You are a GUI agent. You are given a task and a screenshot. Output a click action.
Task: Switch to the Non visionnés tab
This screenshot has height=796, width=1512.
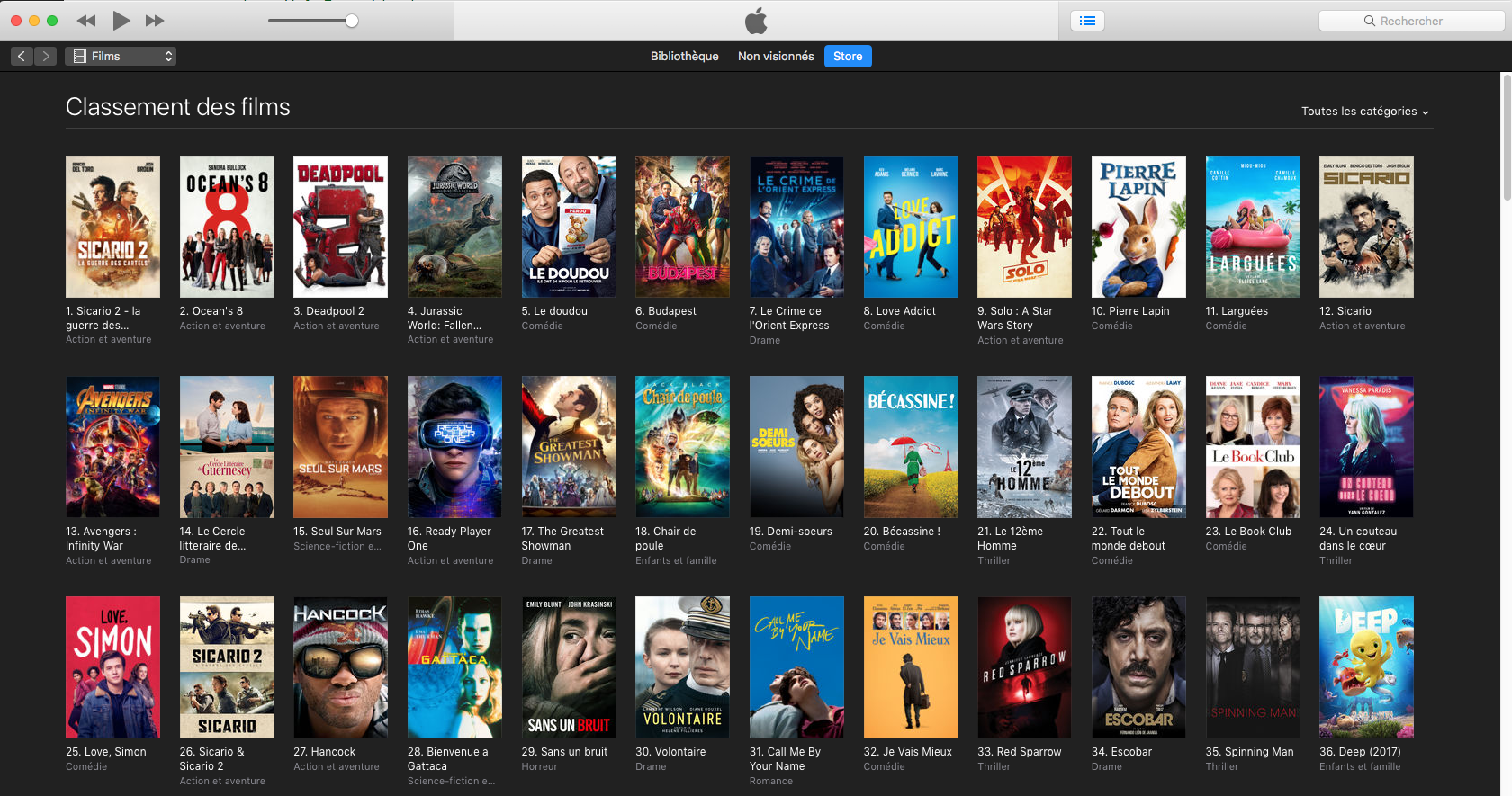(x=776, y=56)
